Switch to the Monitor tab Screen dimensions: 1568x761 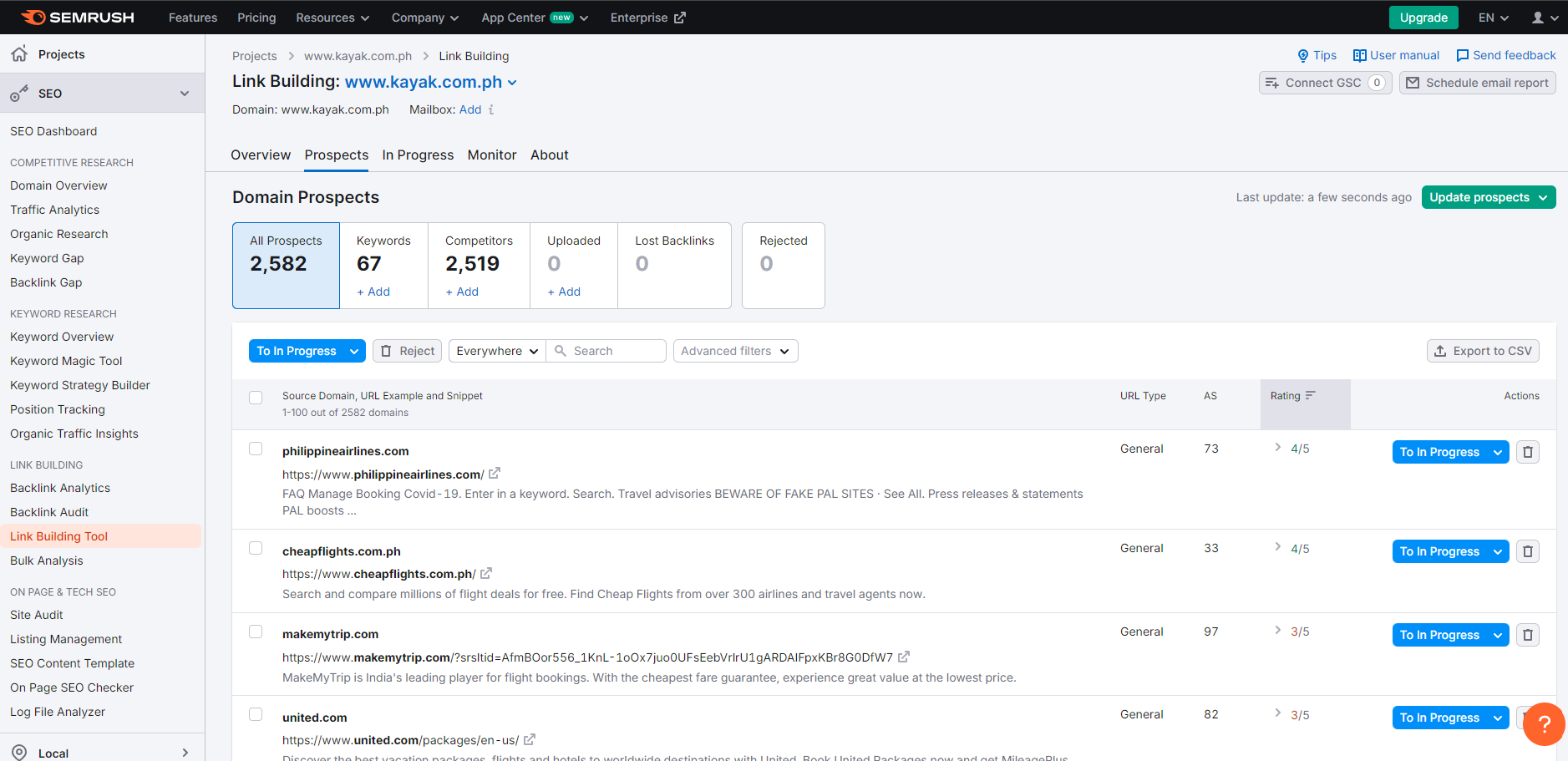(x=492, y=155)
